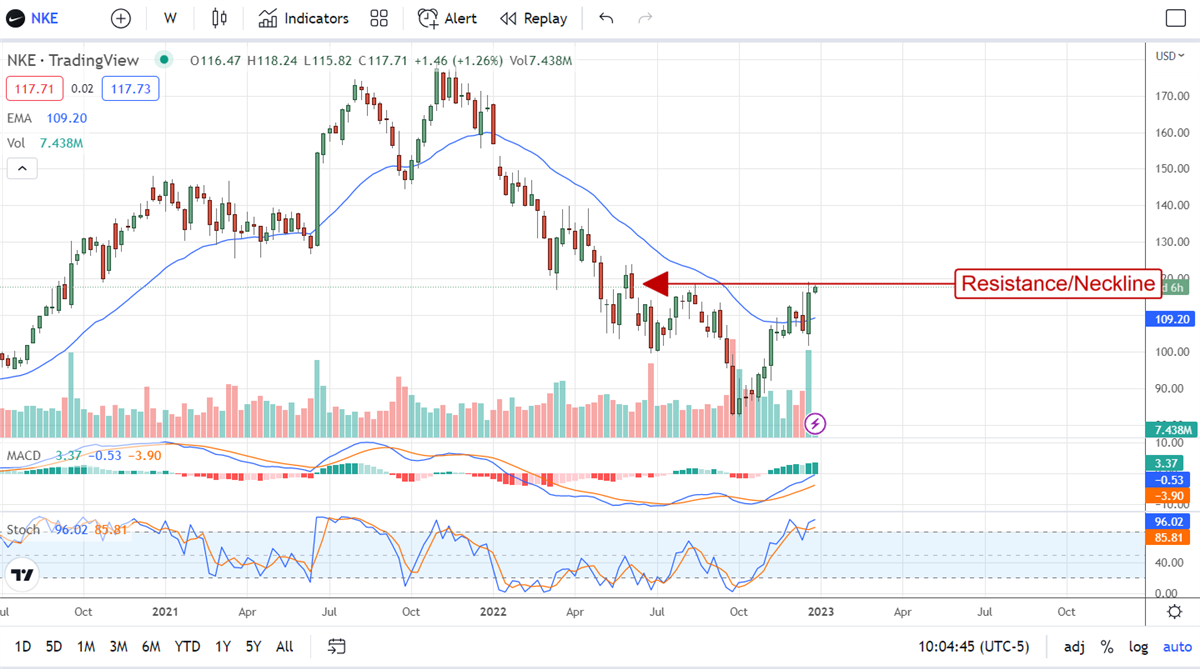
Task: Open the W timeframe interval dropdown
Action: (x=171, y=18)
